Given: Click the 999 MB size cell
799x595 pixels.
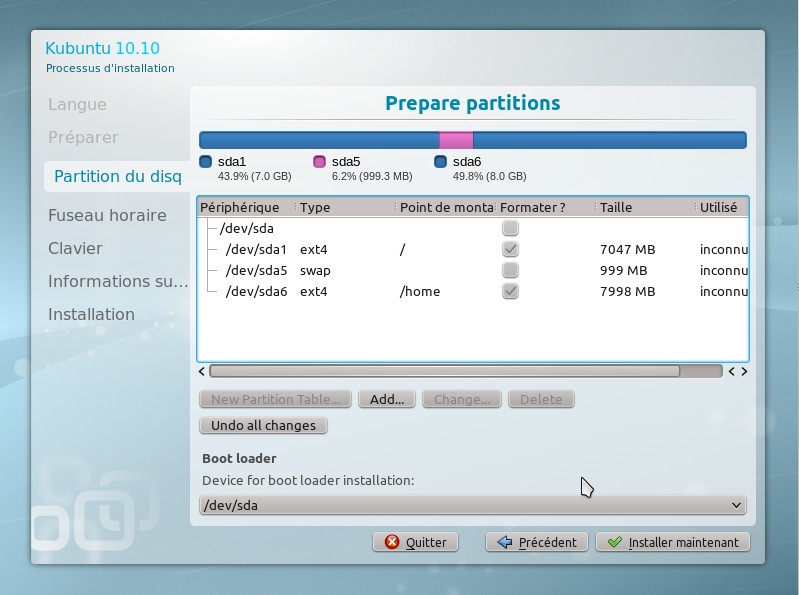Looking at the screenshot, I should click(623, 271).
